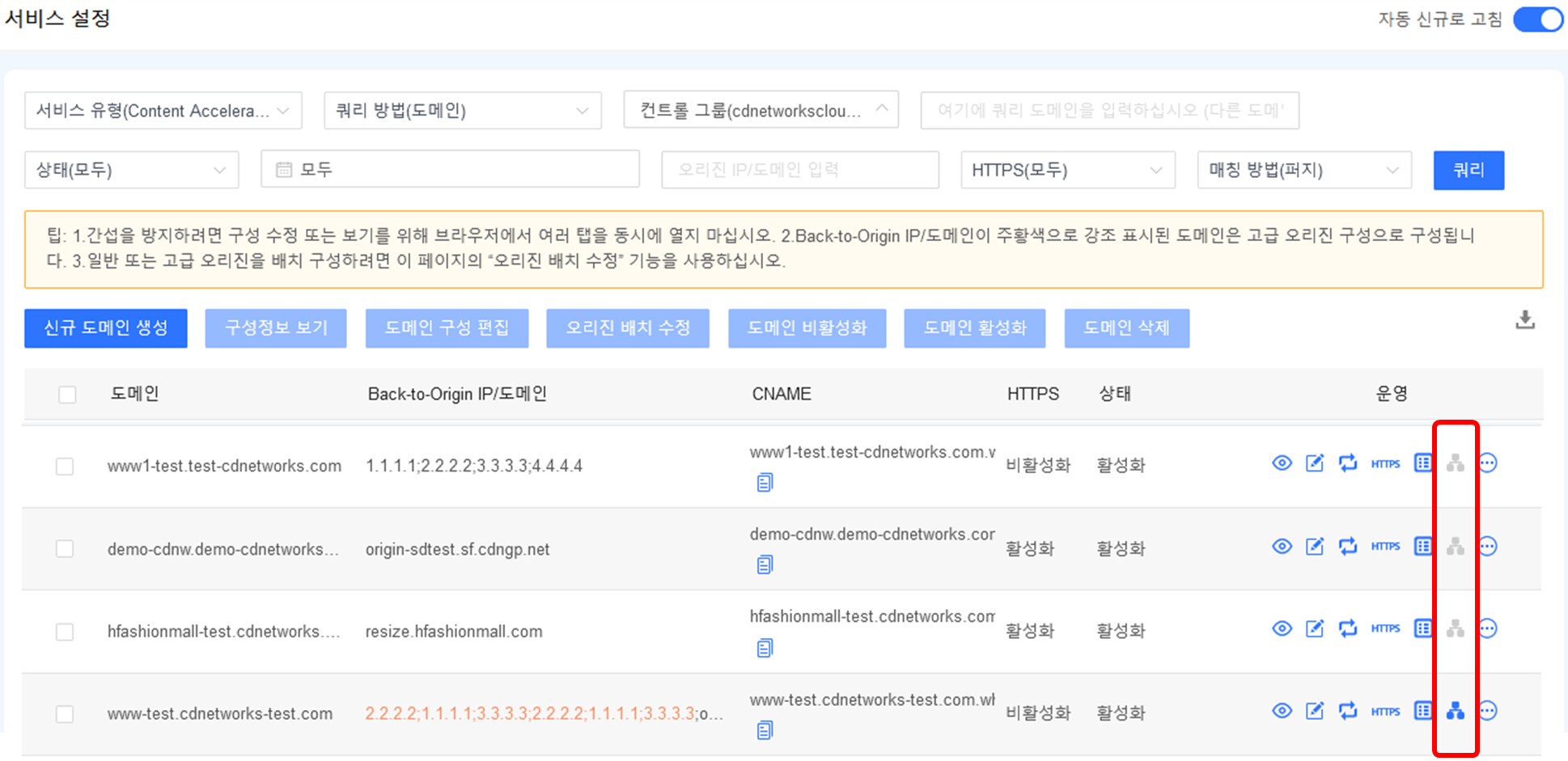This screenshot has width=1568, height=761.
Task: Check the select-all checkbox in the table header
Action: [67, 395]
